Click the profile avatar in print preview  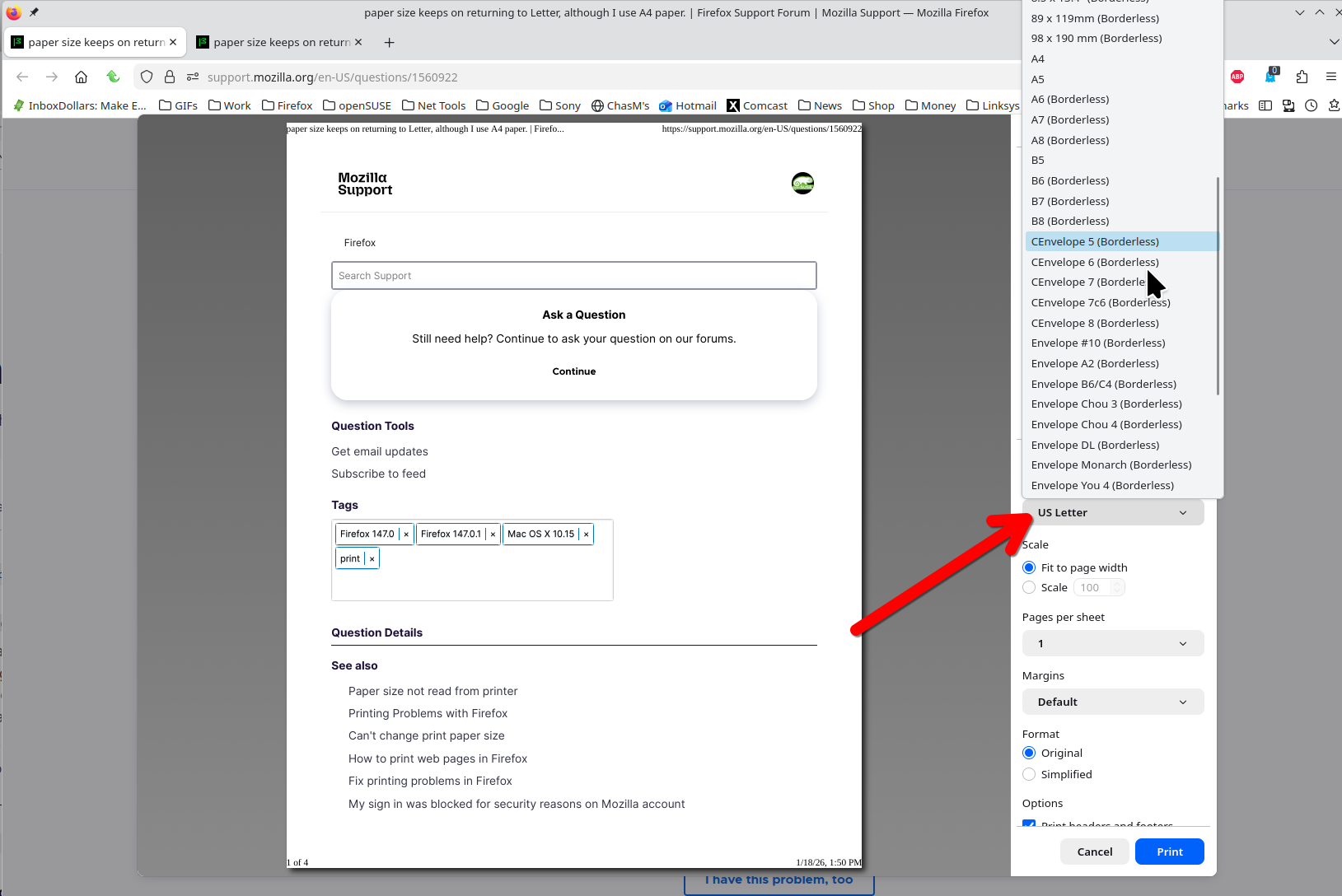click(x=802, y=183)
